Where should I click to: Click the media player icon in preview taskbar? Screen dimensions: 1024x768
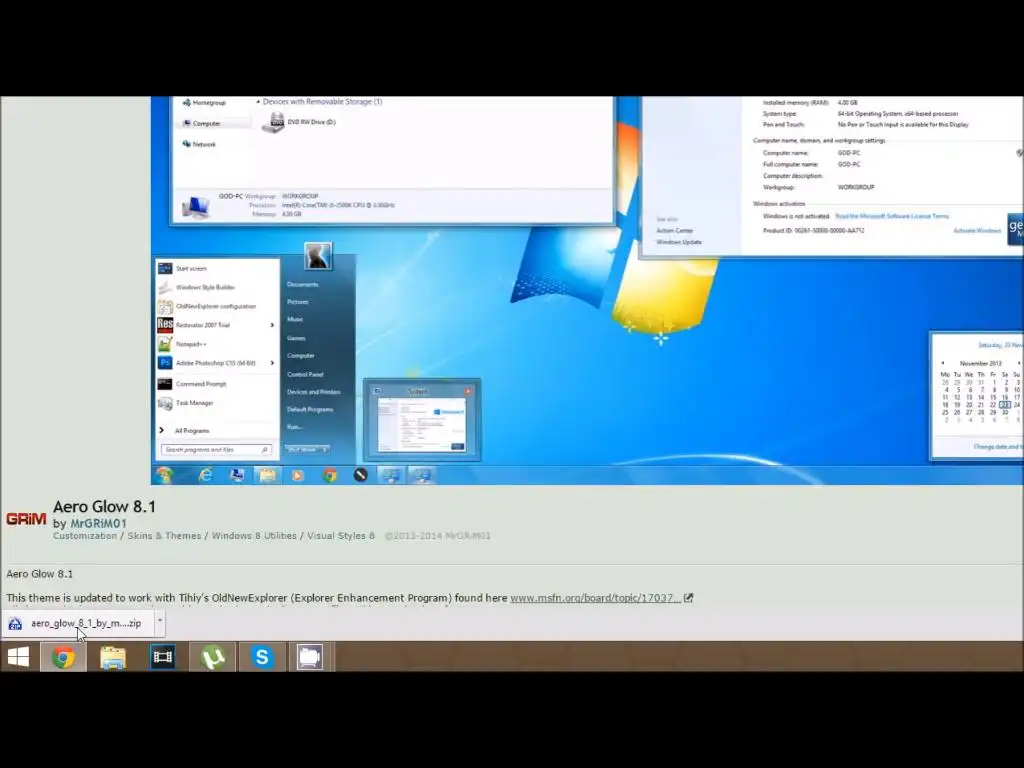[x=298, y=475]
